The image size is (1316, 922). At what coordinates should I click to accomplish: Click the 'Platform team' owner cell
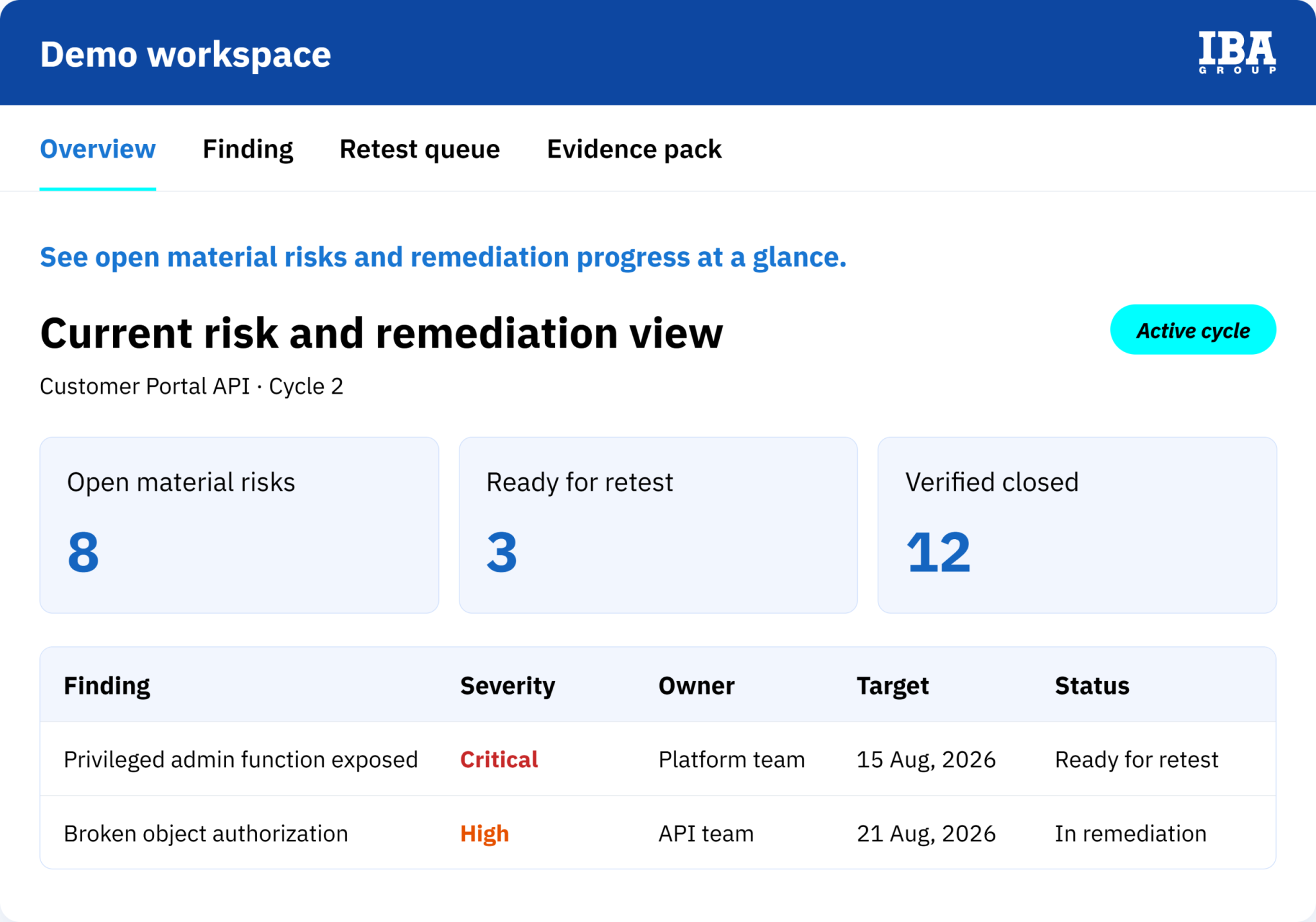tap(732, 759)
